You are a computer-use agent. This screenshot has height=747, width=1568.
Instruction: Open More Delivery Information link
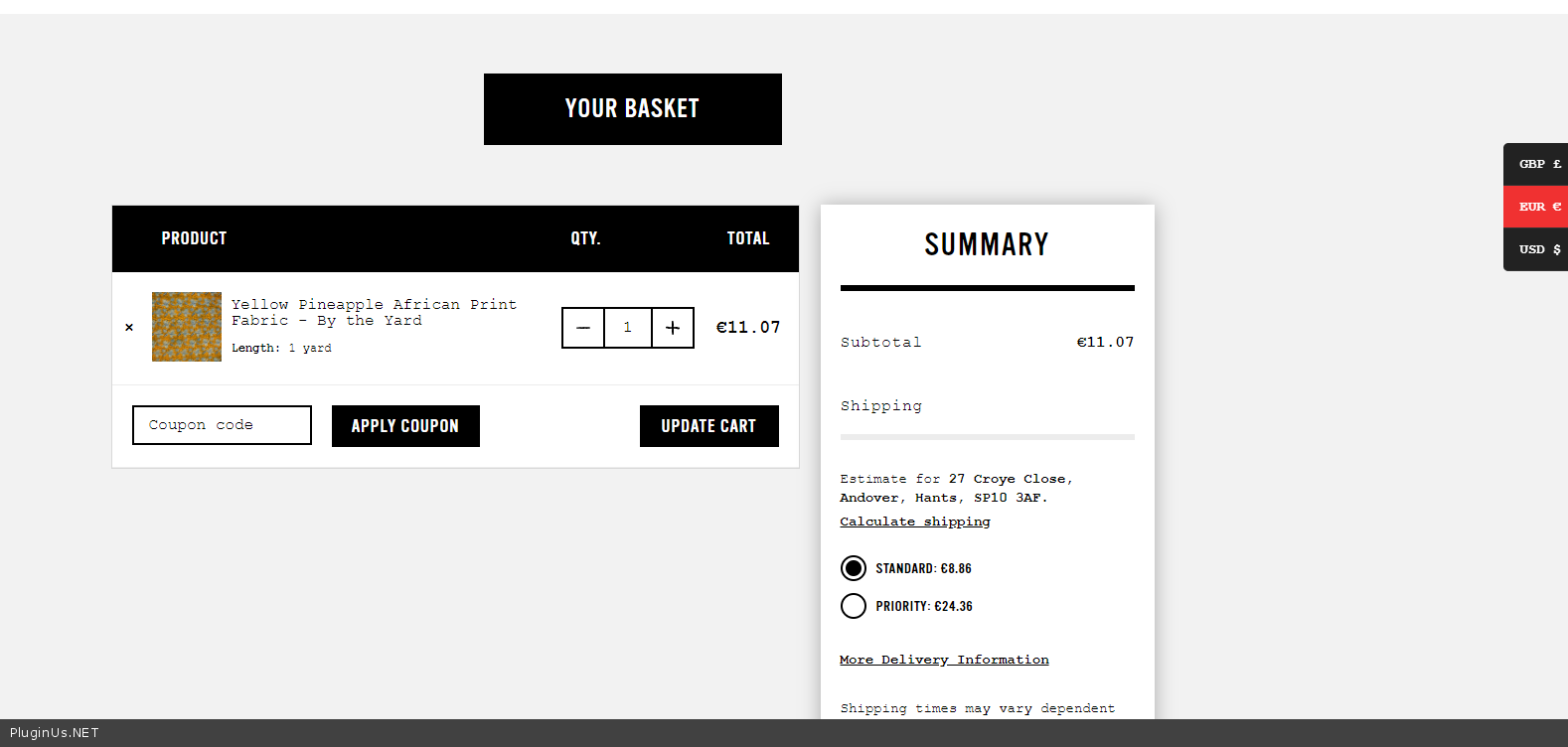click(x=944, y=660)
